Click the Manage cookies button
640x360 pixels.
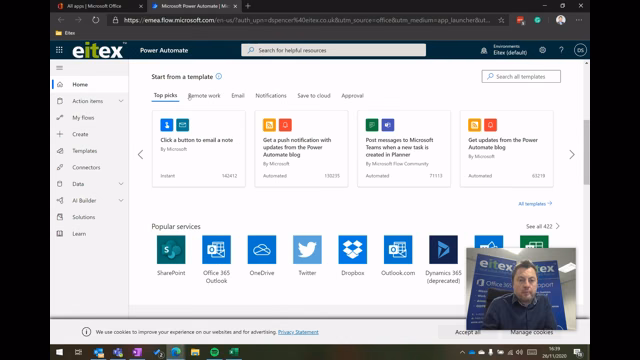pos(531,332)
